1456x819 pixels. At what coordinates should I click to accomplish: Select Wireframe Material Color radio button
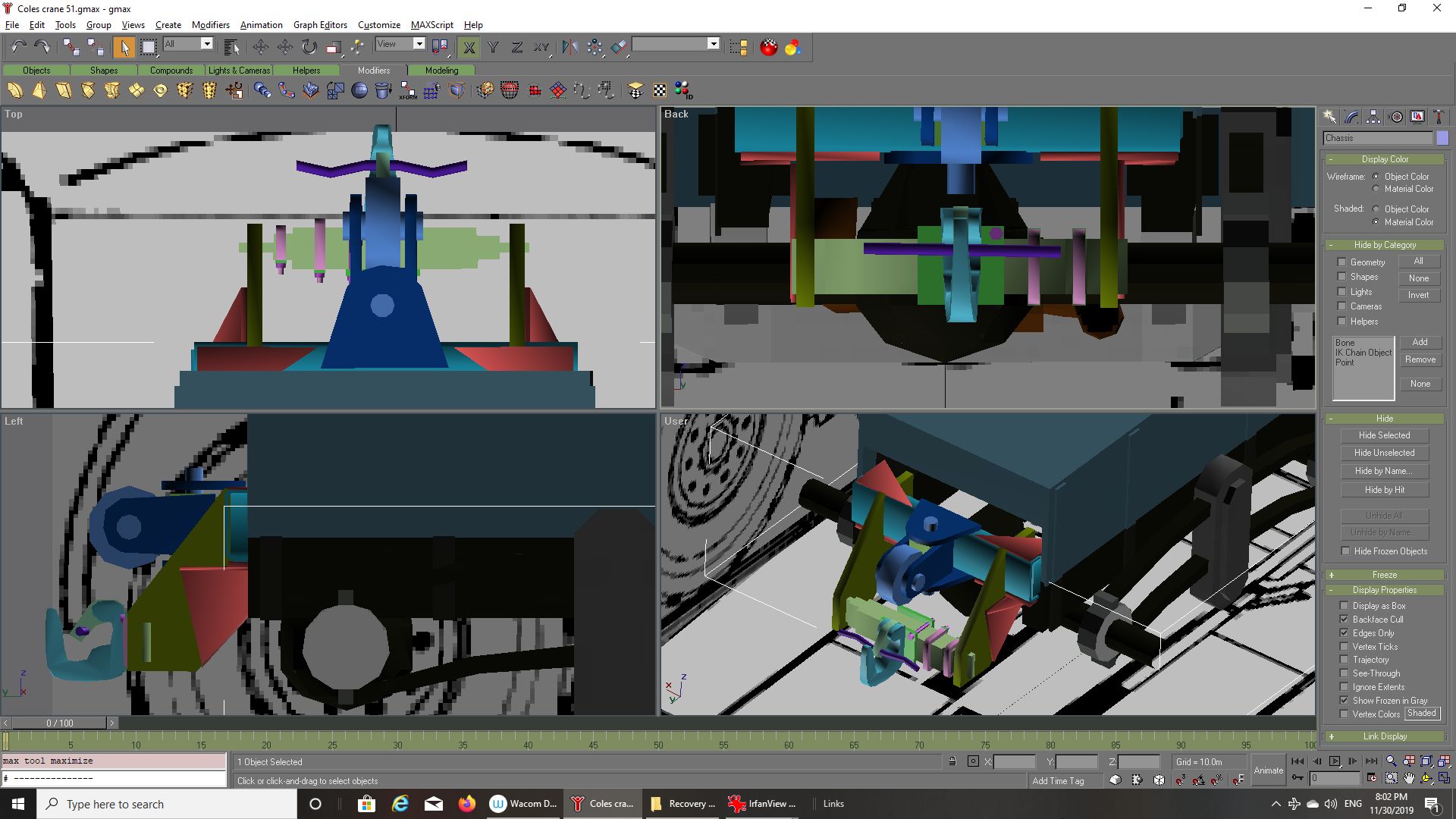click(1376, 189)
